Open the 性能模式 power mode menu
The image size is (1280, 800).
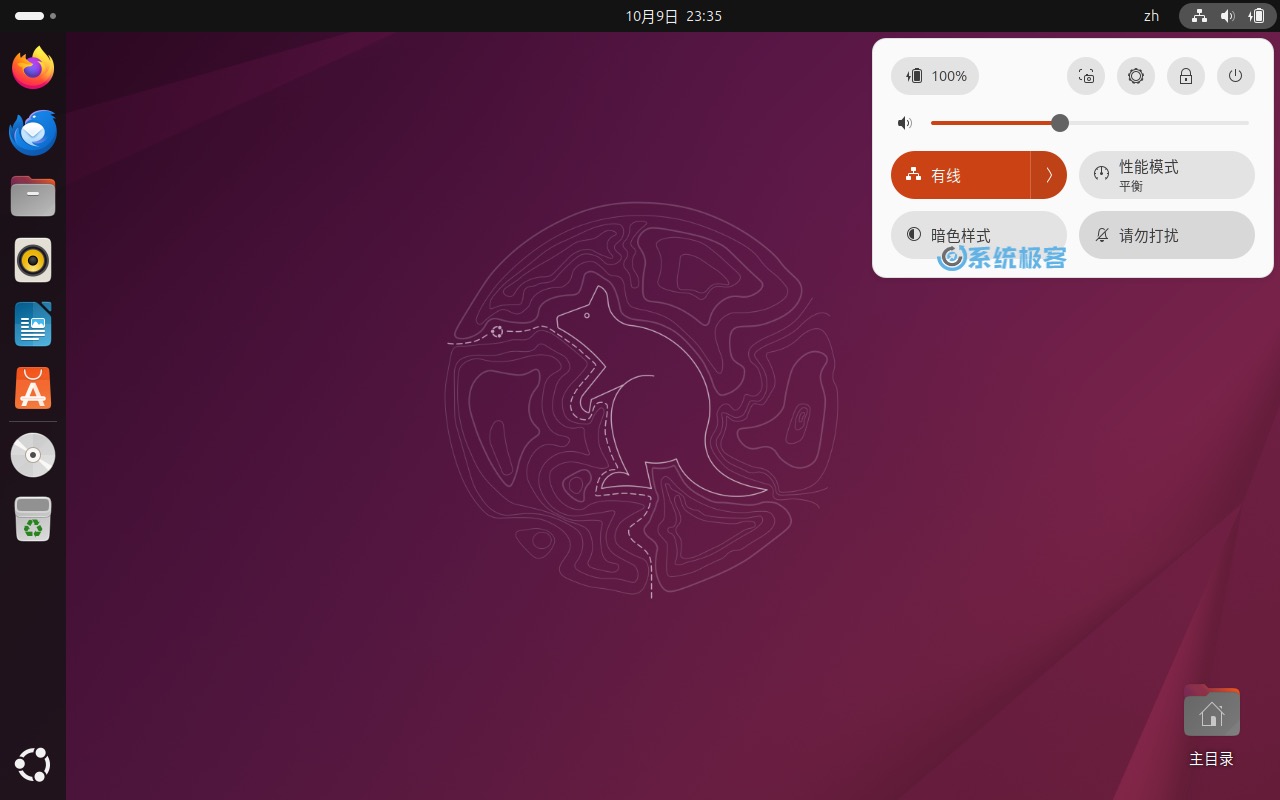coord(1166,175)
